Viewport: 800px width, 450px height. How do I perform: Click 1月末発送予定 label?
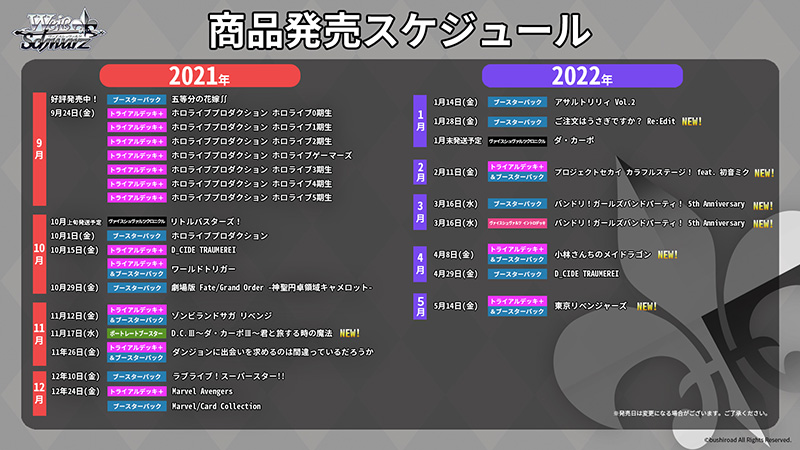click(x=457, y=140)
